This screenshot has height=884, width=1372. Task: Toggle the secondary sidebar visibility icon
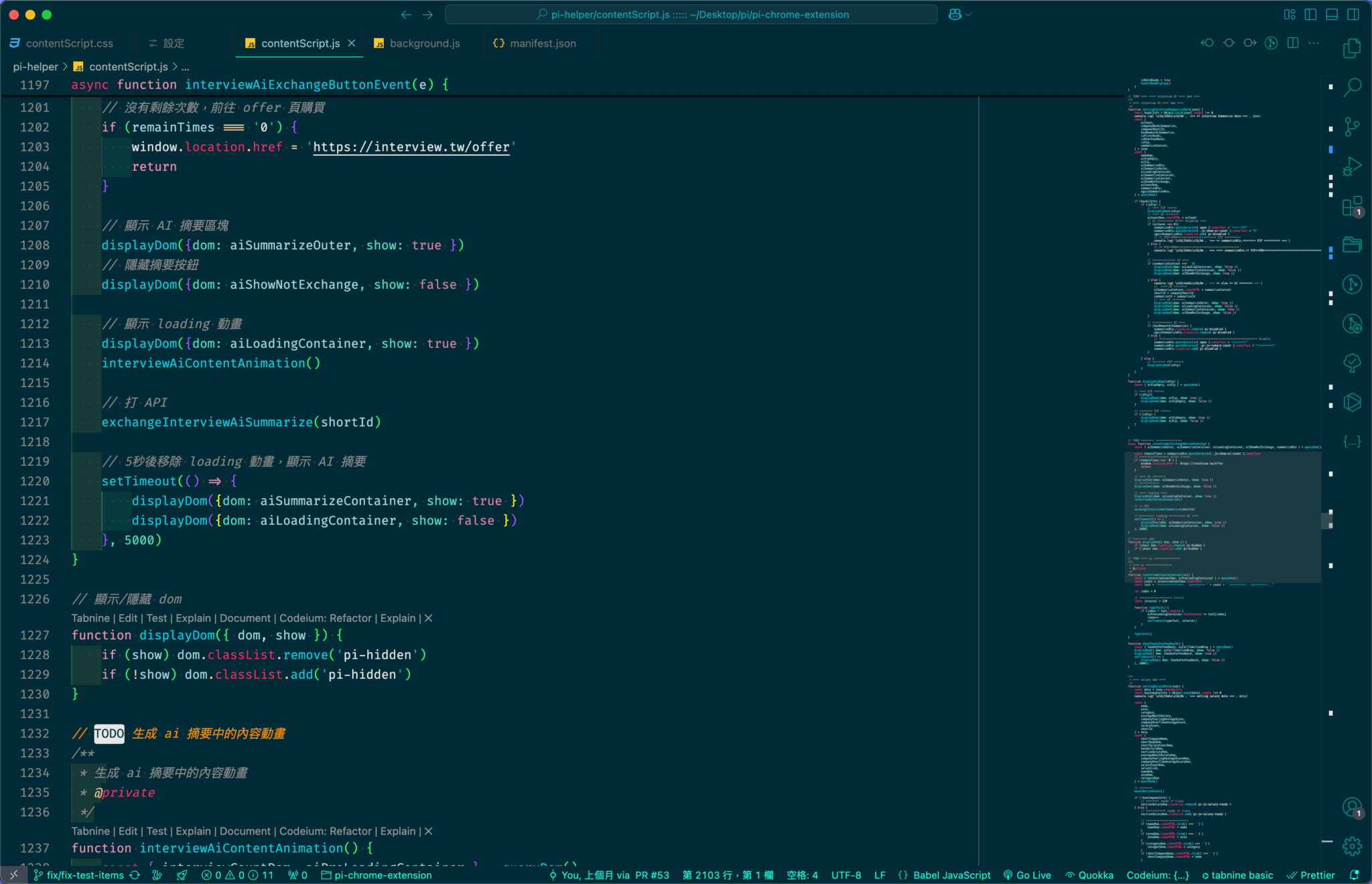[1351, 14]
